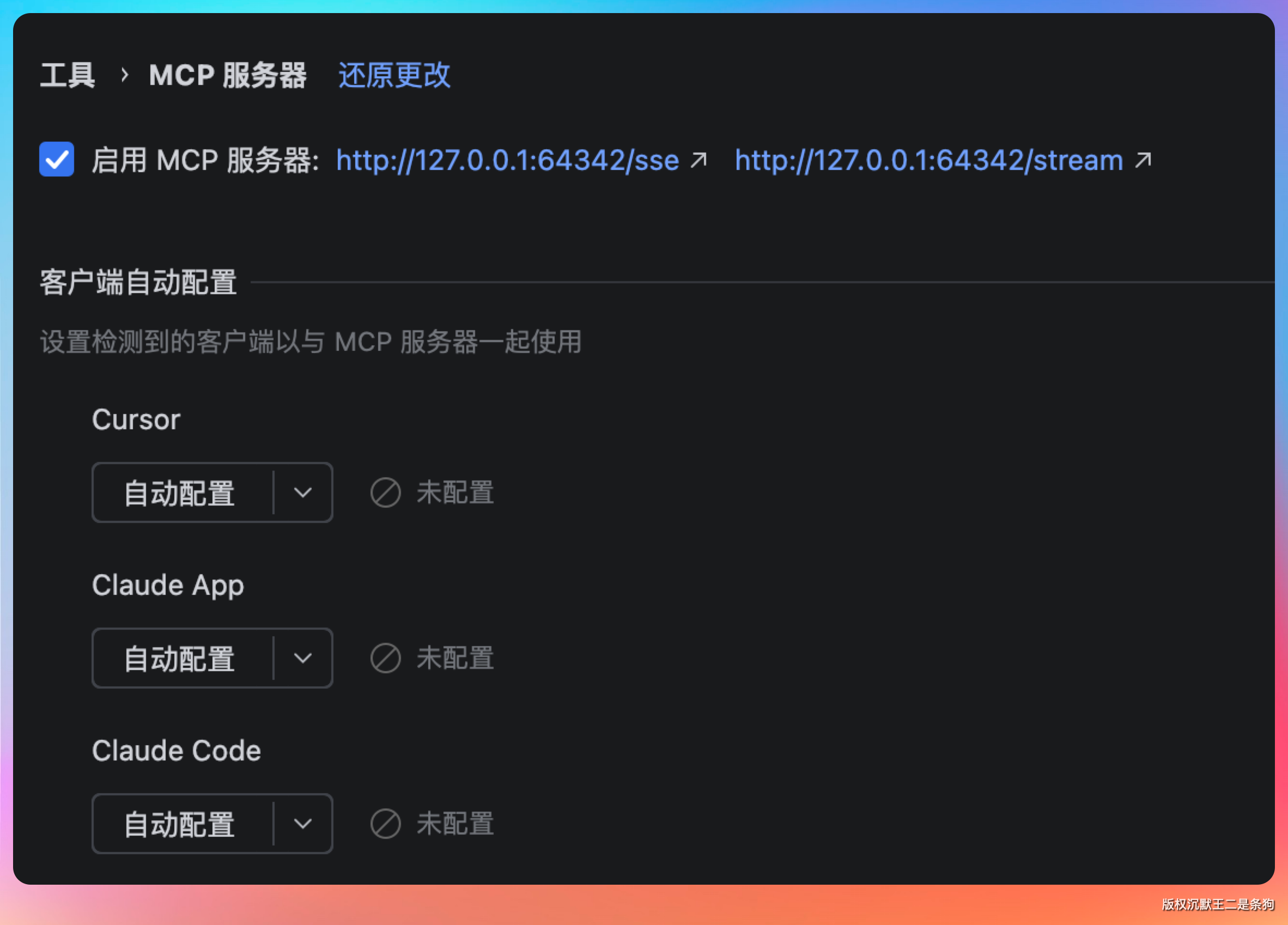Screen dimensions: 1288x925
Task: Go back to 工具 breadcrumb
Action: (68, 75)
